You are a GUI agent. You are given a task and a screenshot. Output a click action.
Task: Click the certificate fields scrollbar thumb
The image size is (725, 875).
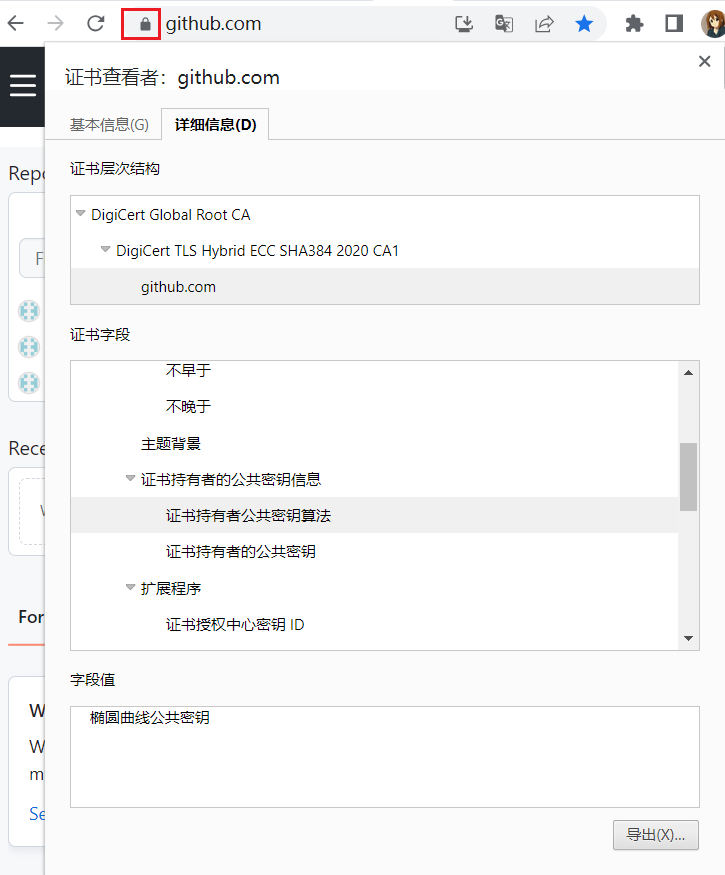point(688,477)
